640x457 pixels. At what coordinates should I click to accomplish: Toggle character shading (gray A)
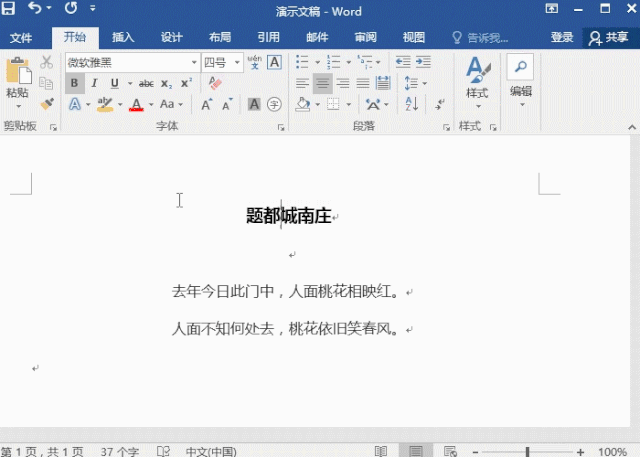(x=254, y=104)
